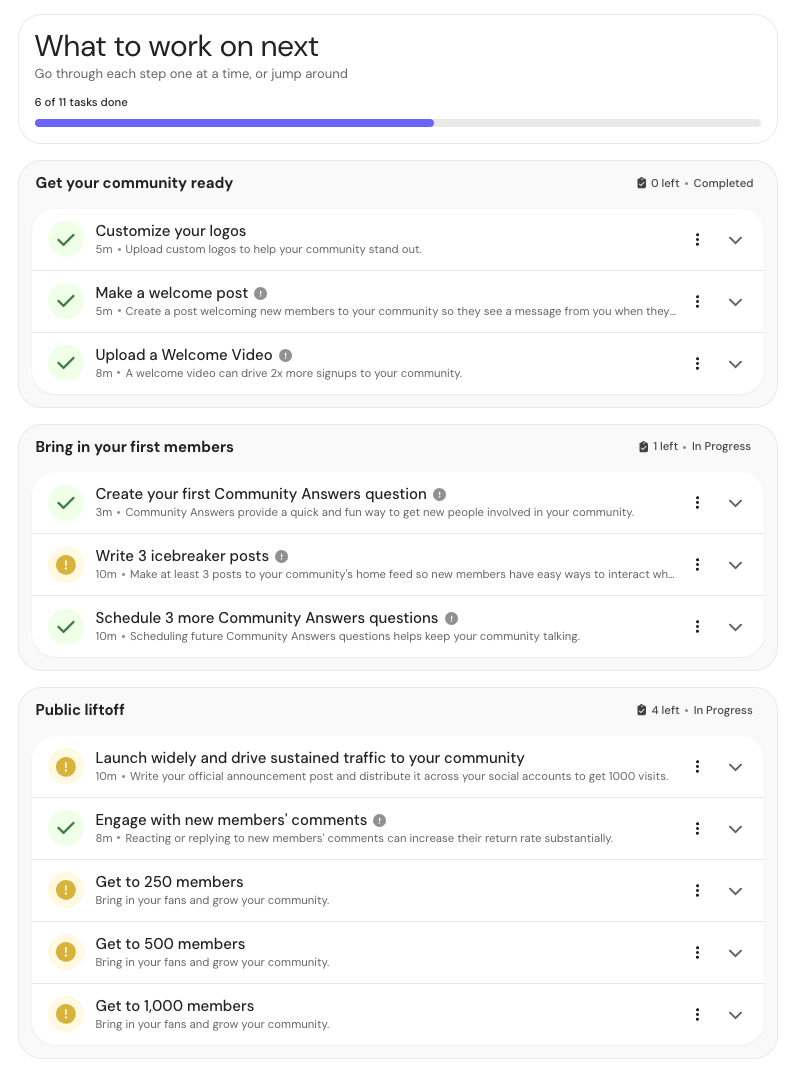Expand Create your first Community Answers question
796x1074 pixels.
[x=735, y=503]
